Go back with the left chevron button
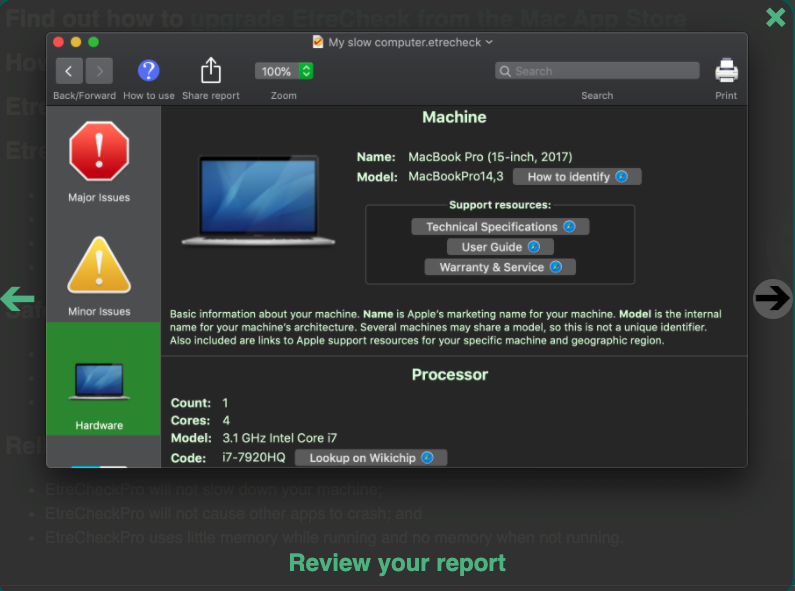The height and width of the screenshot is (591, 795). tap(68, 71)
